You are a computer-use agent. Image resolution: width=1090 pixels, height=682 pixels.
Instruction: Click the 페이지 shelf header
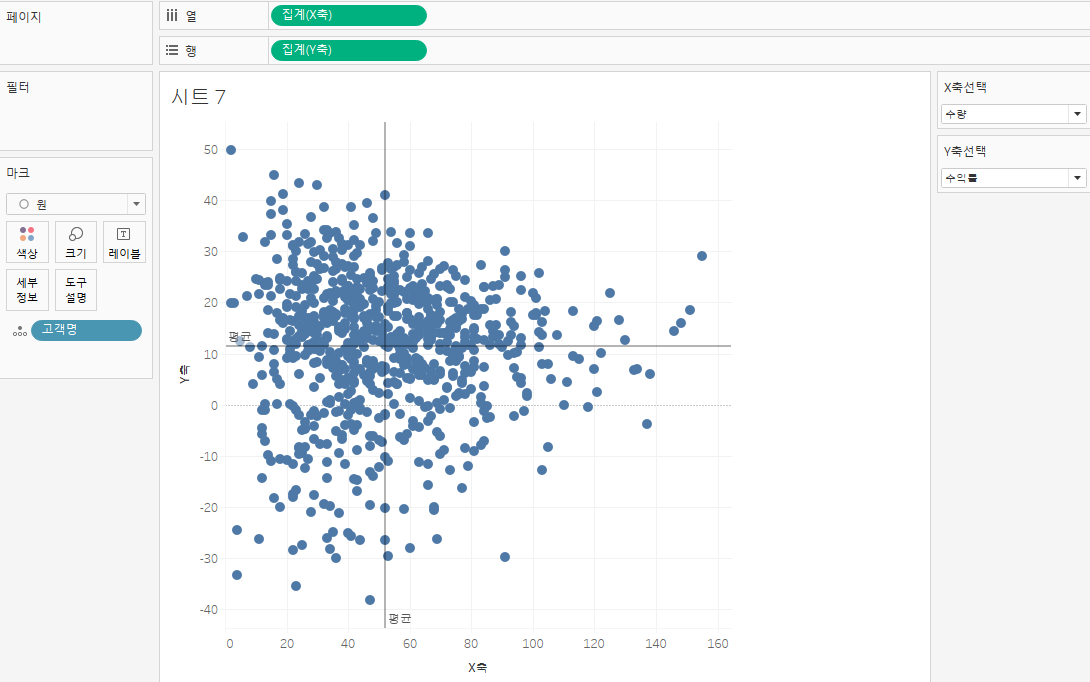tap(24, 17)
